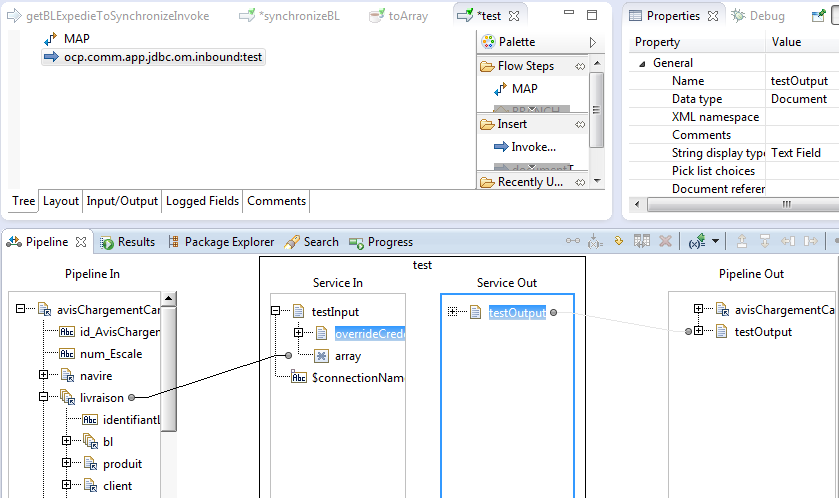The height and width of the screenshot is (498, 839).
Task: Open the Comments tab
Action: [x=276, y=201]
